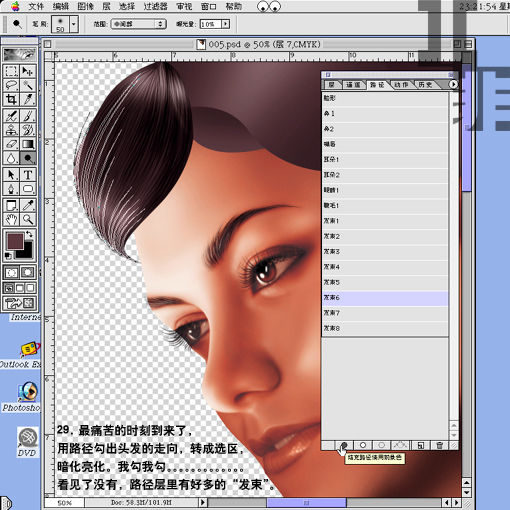This screenshot has height=510, width=510.
Task: Select the 发束1 path row
Action: pos(385,221)
